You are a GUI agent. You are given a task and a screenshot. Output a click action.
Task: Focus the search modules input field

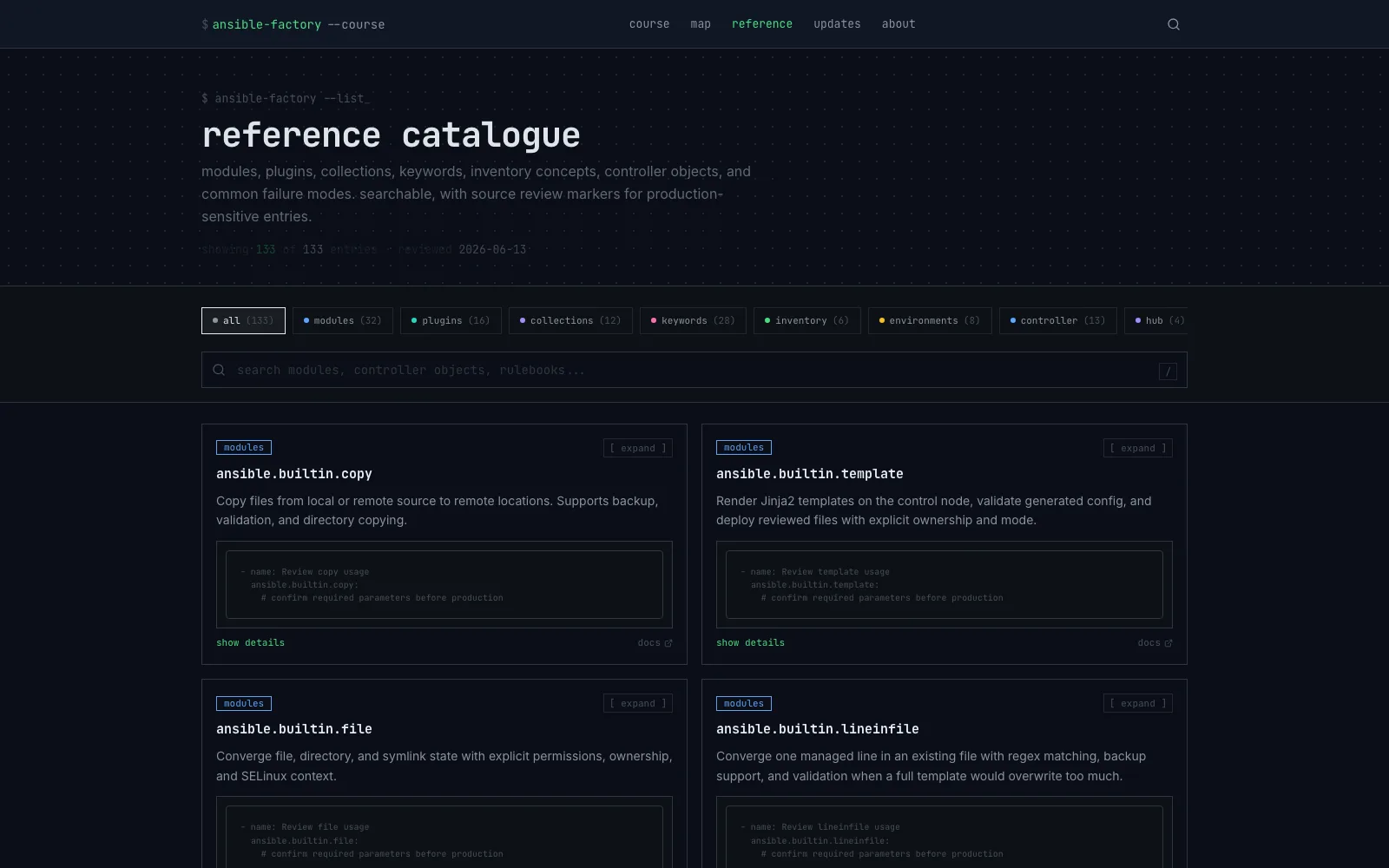[694, 370]
